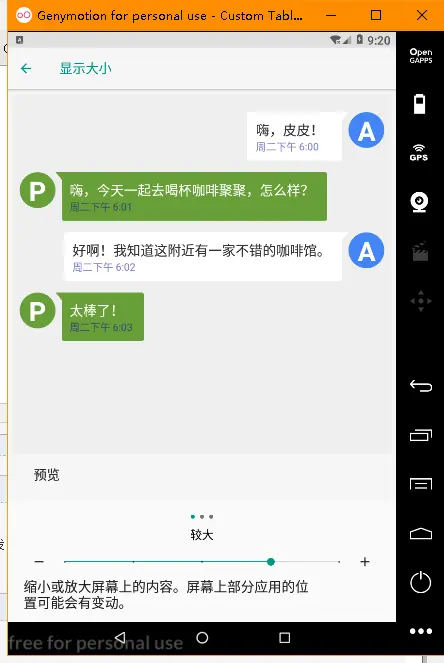Viewport: 444px width, 663px height.
Task: Tap Android navigation bar back triangle
Action: [x=120, y=638]
